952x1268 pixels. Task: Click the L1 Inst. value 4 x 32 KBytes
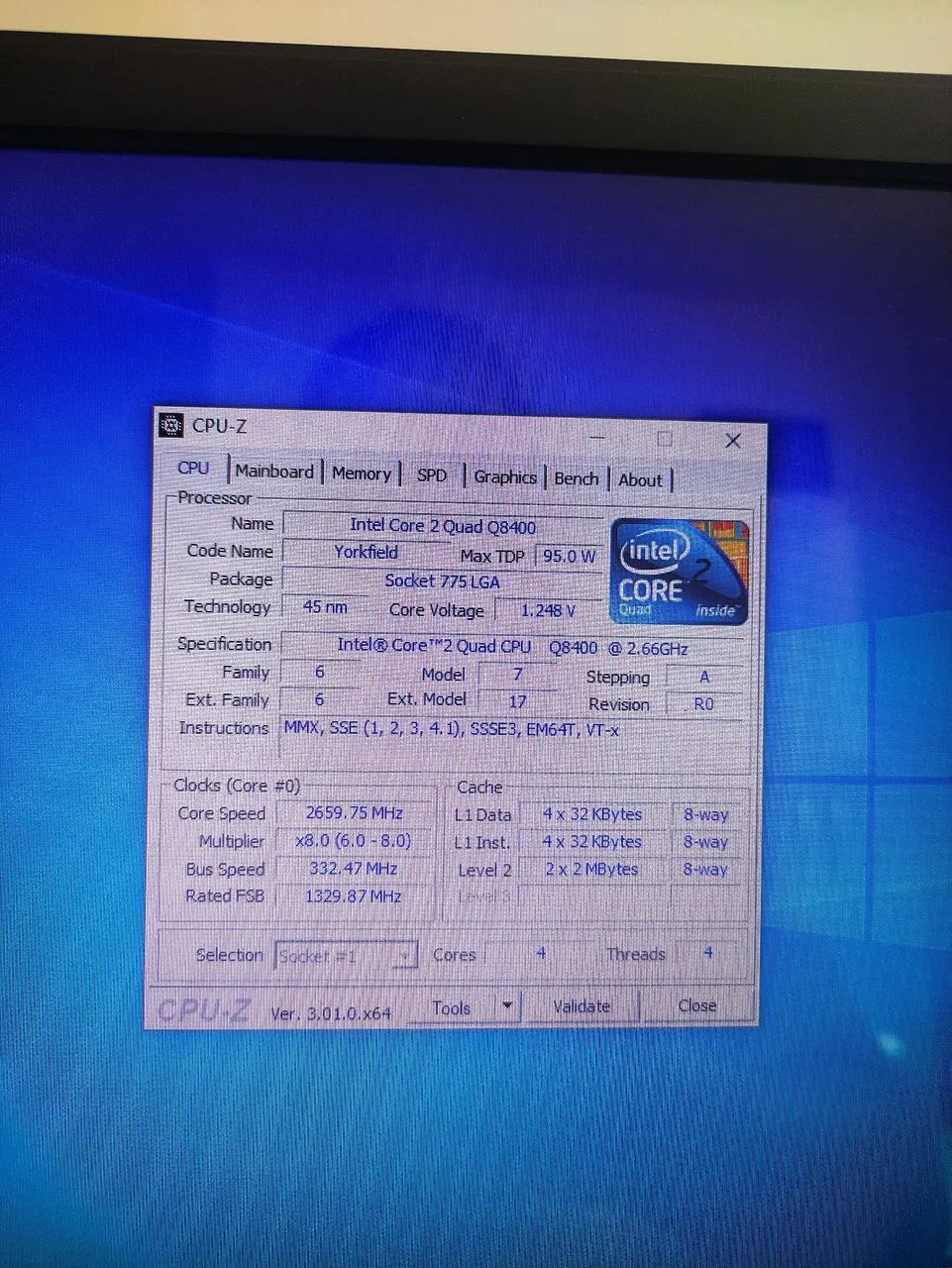coord(592,842)
